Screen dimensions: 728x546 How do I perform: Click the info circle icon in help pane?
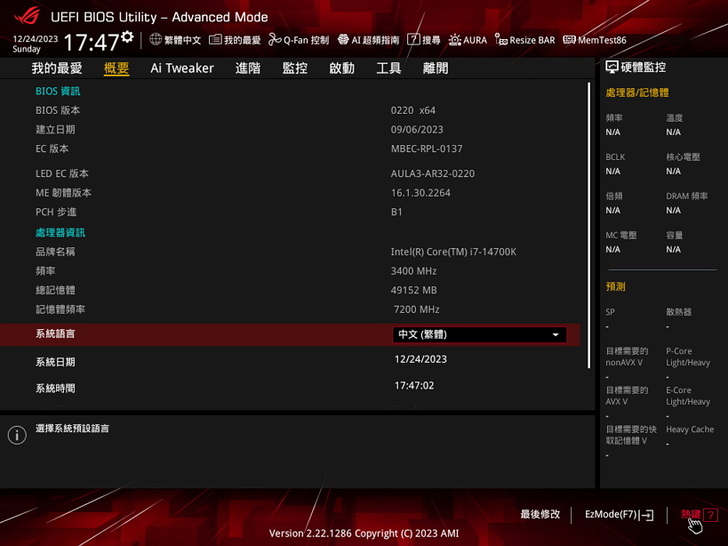(17, 435)
